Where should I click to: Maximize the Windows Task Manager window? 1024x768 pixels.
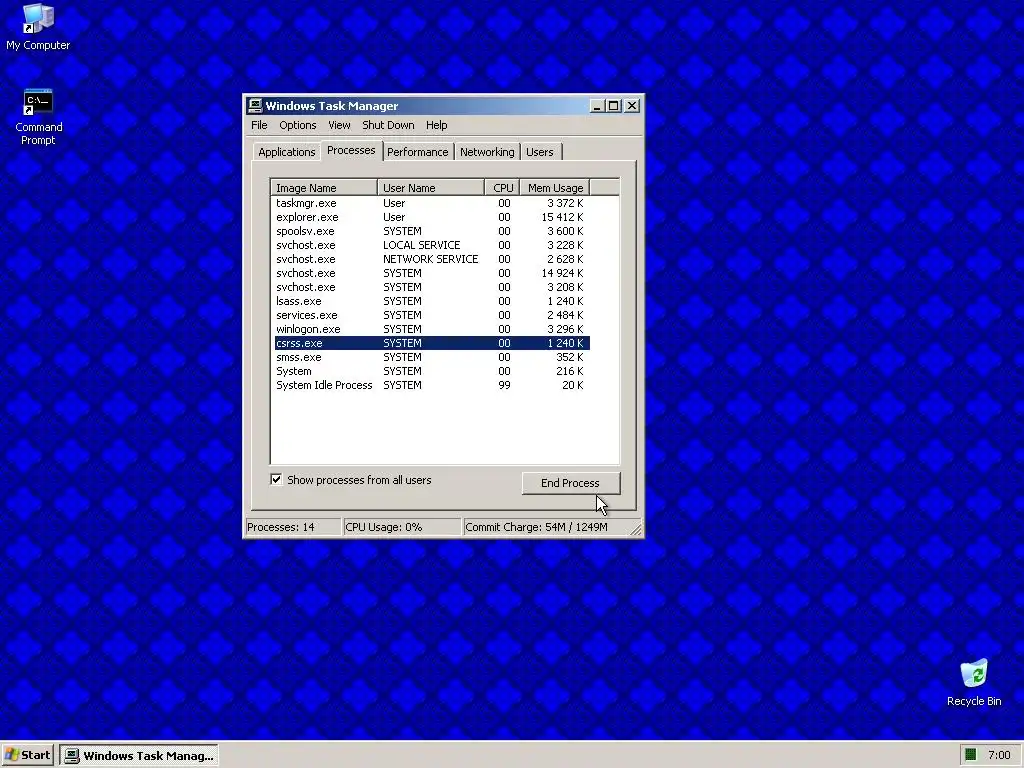coord(613,106)
